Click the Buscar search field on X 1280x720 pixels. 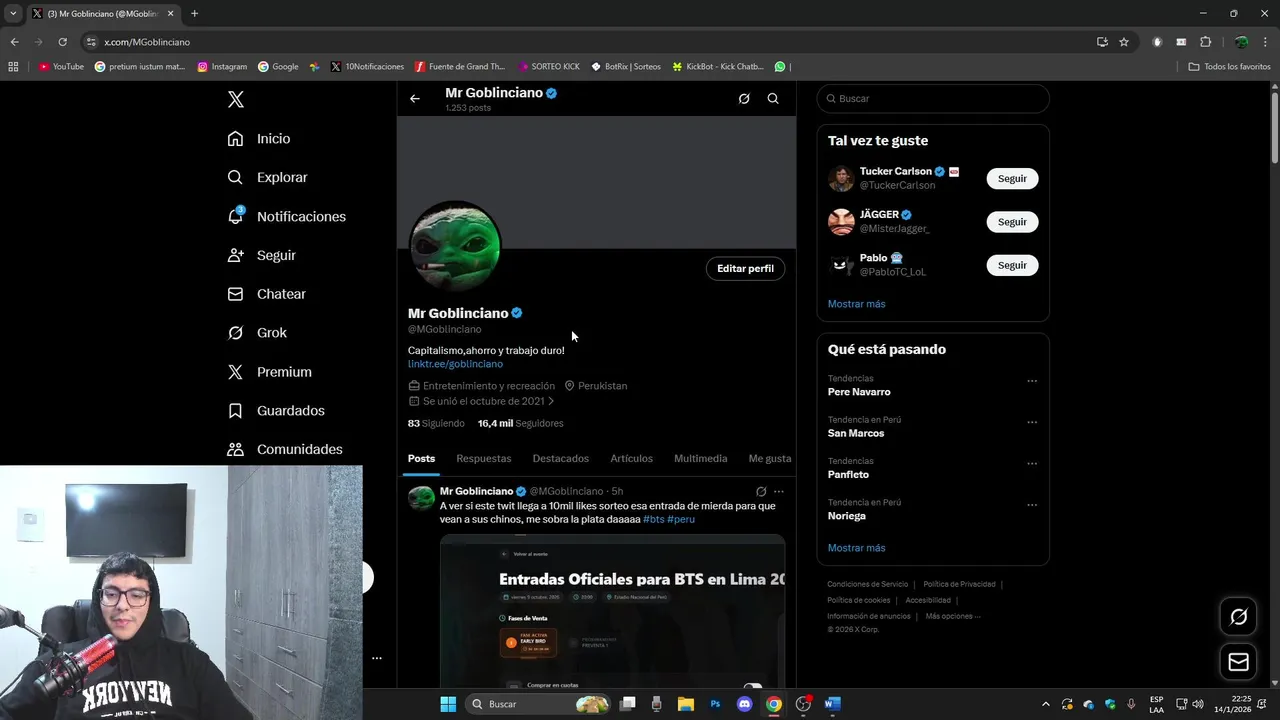tap(933, 98)
